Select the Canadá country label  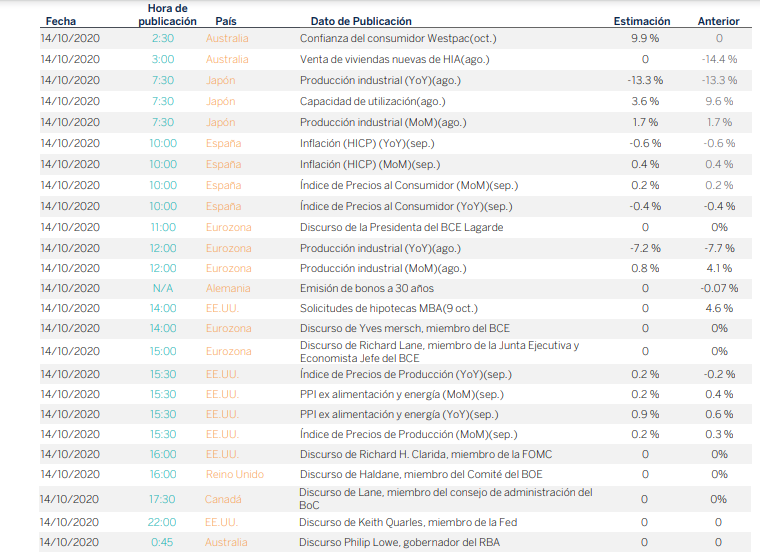[225, 499]
